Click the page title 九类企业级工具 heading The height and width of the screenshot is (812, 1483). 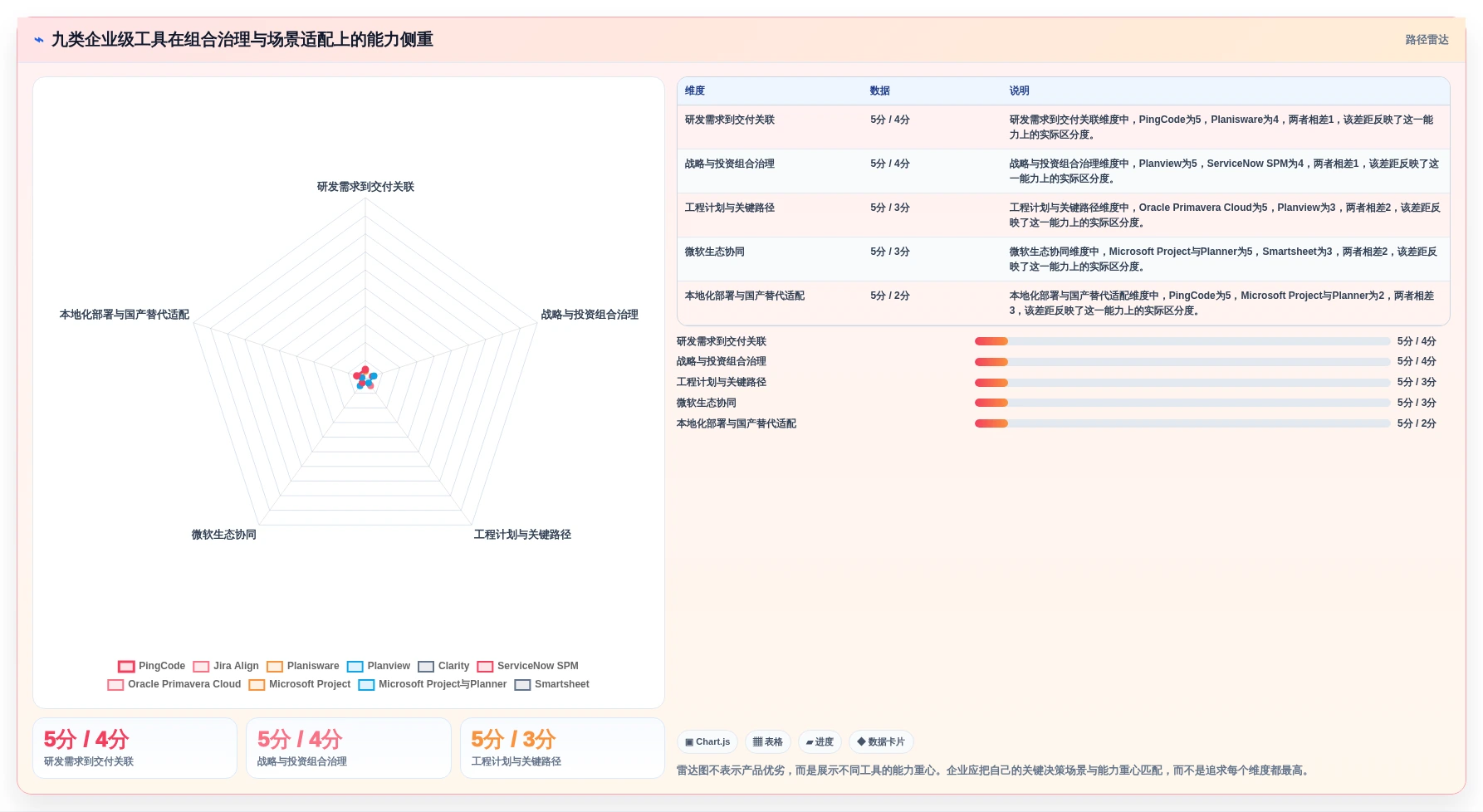pos(242,40)
